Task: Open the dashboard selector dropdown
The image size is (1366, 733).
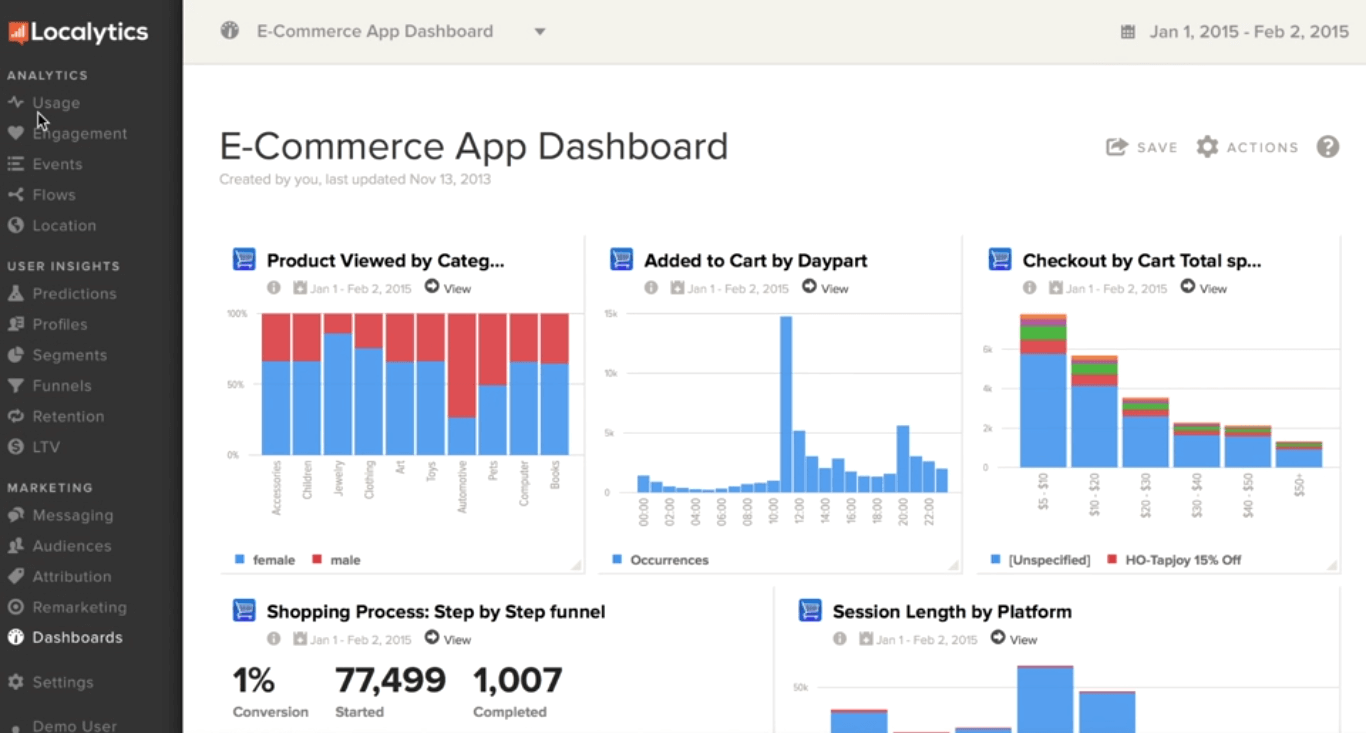Action: point(540,31)
